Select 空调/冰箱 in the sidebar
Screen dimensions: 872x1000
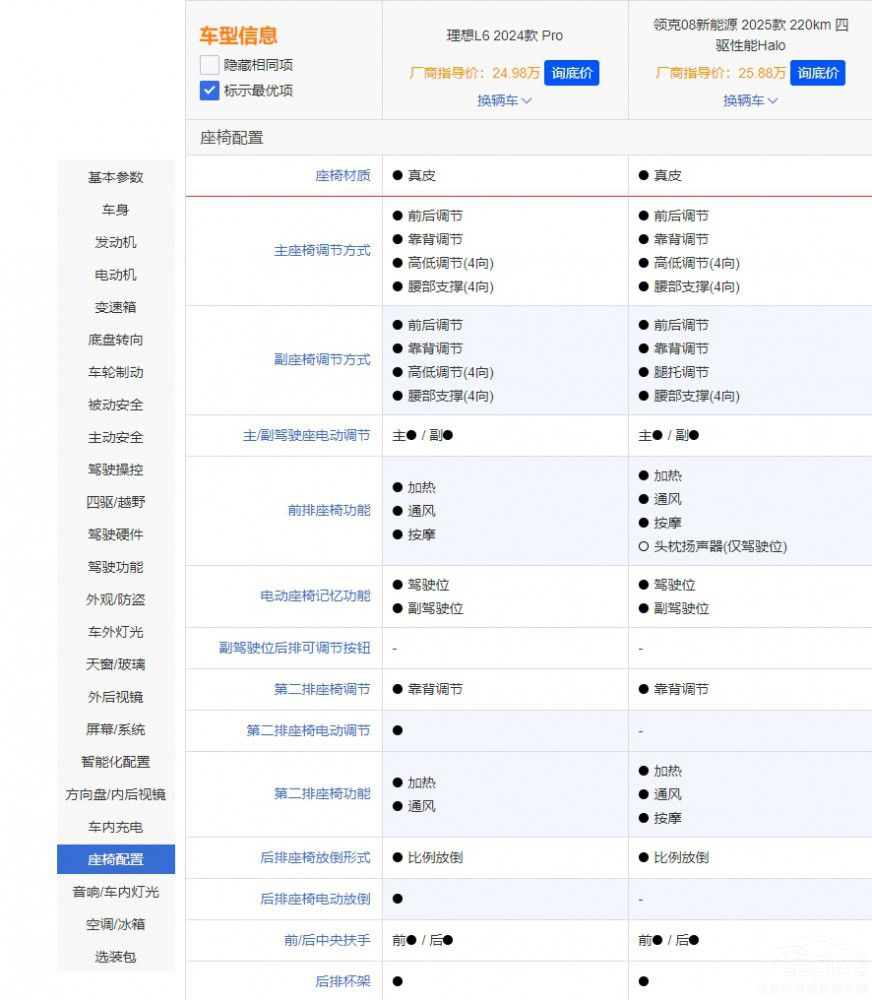click(116, 924)
